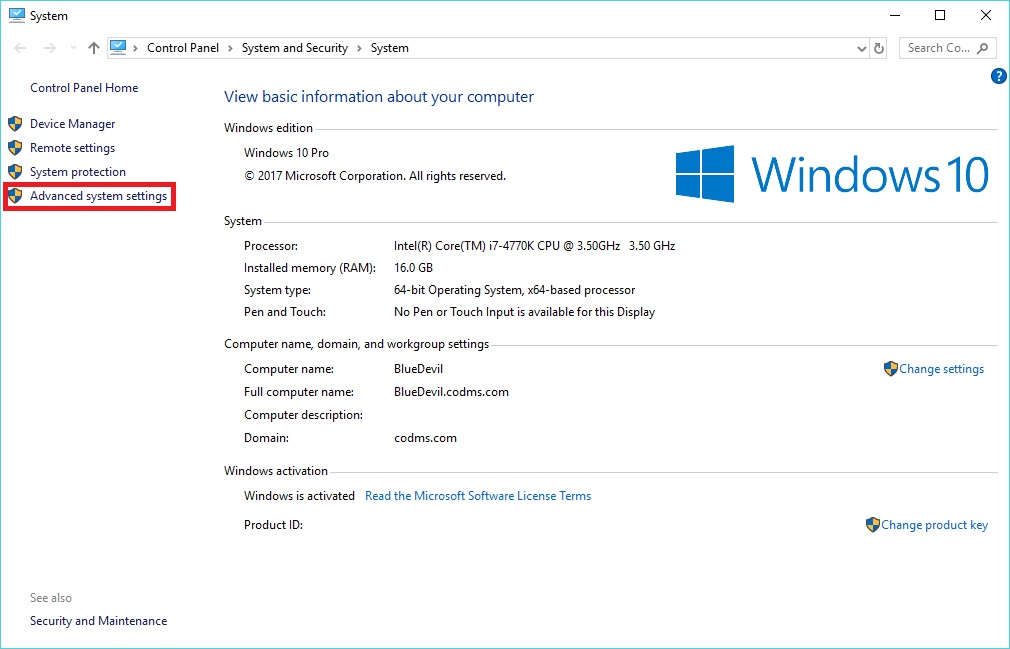1010x649 pixels.
Task: Maximize the System window
Action: [x=940, y=15]
